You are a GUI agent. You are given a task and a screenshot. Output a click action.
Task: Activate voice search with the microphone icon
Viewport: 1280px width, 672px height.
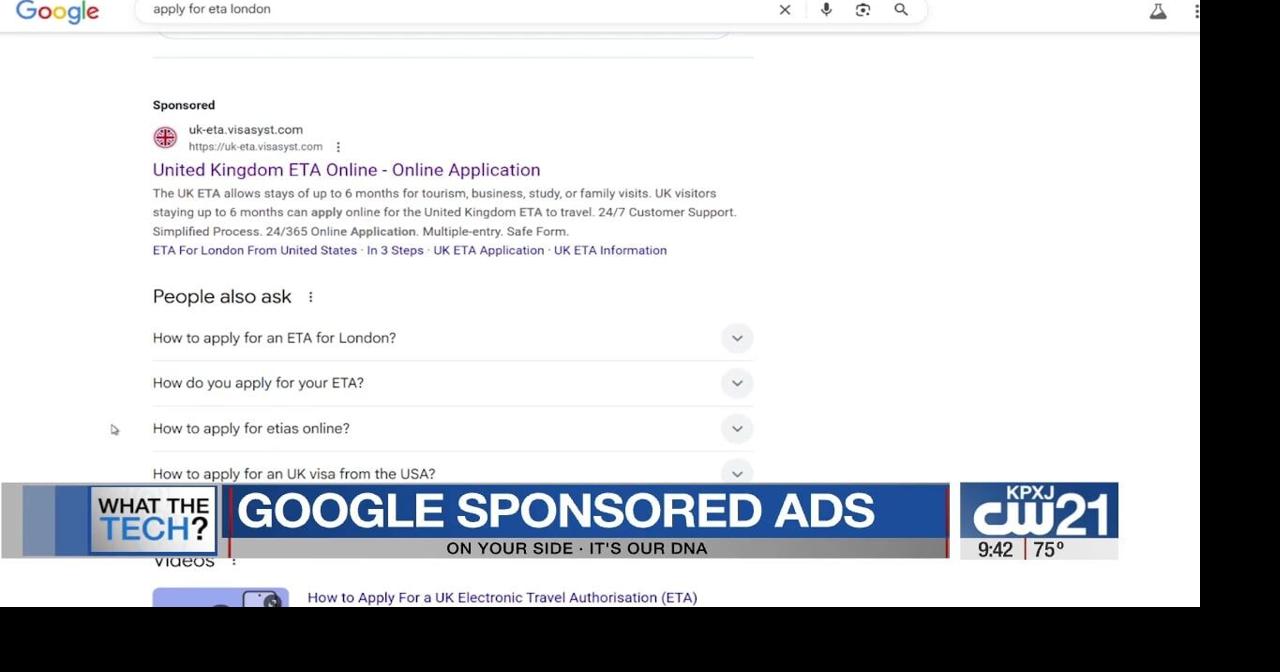825,10
